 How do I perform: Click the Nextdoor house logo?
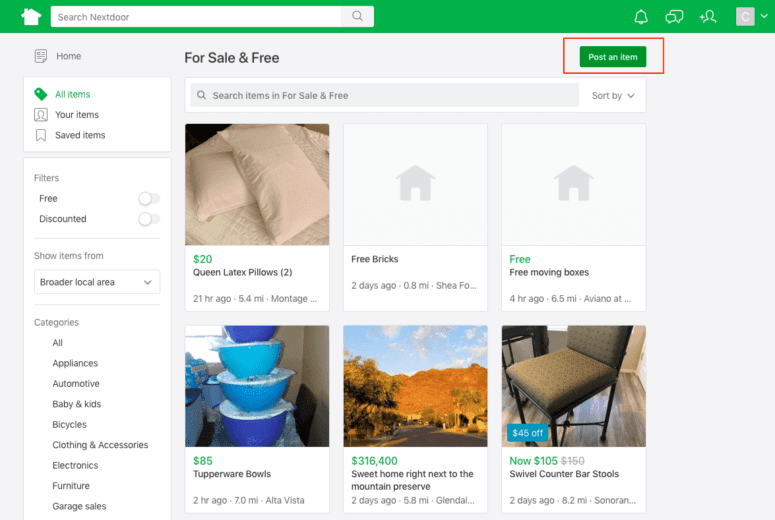tap(31, 16)
